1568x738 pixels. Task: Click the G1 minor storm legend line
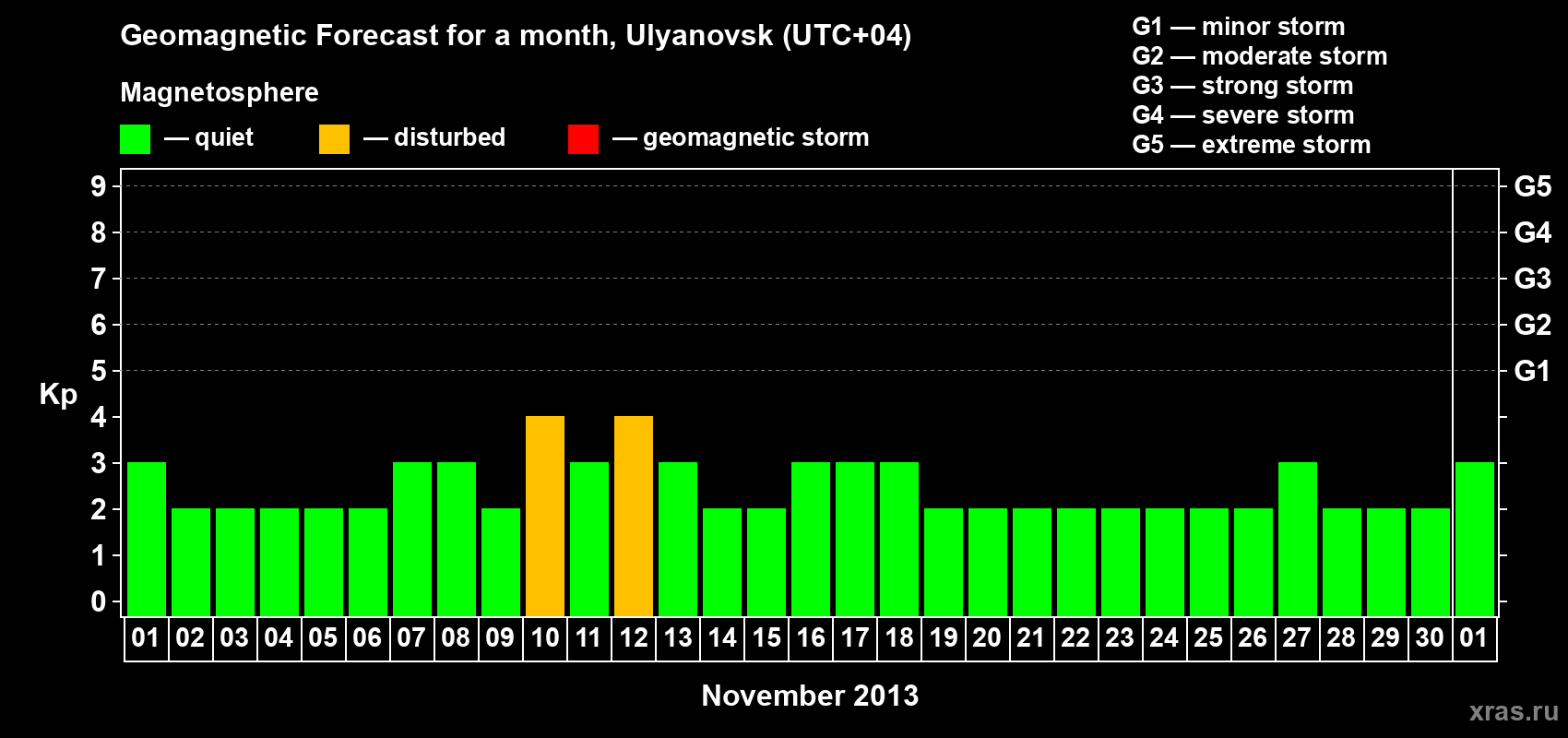[x=1239, y=27]
